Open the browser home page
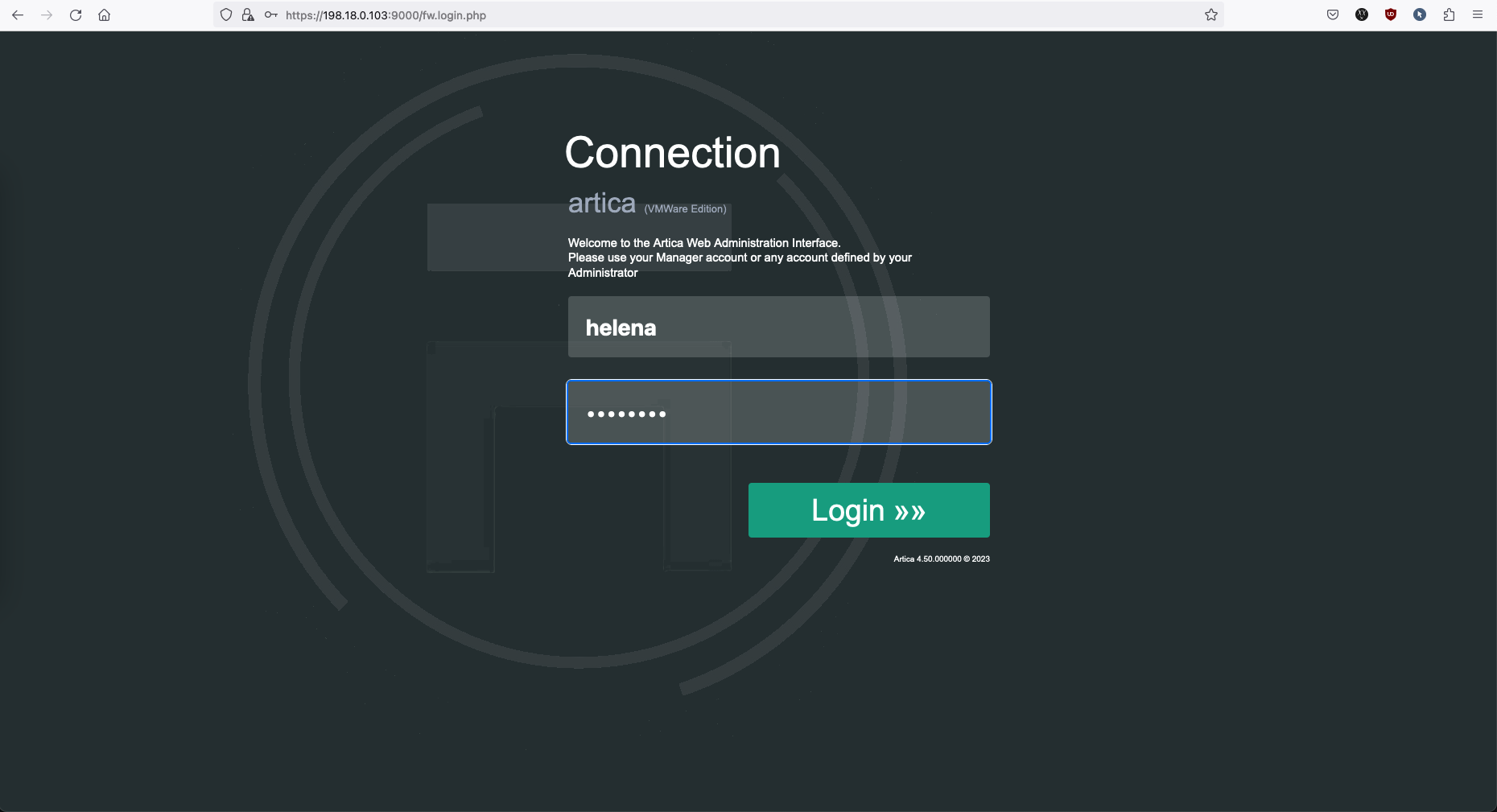The image size is (1497, 812). click(105, 15)
